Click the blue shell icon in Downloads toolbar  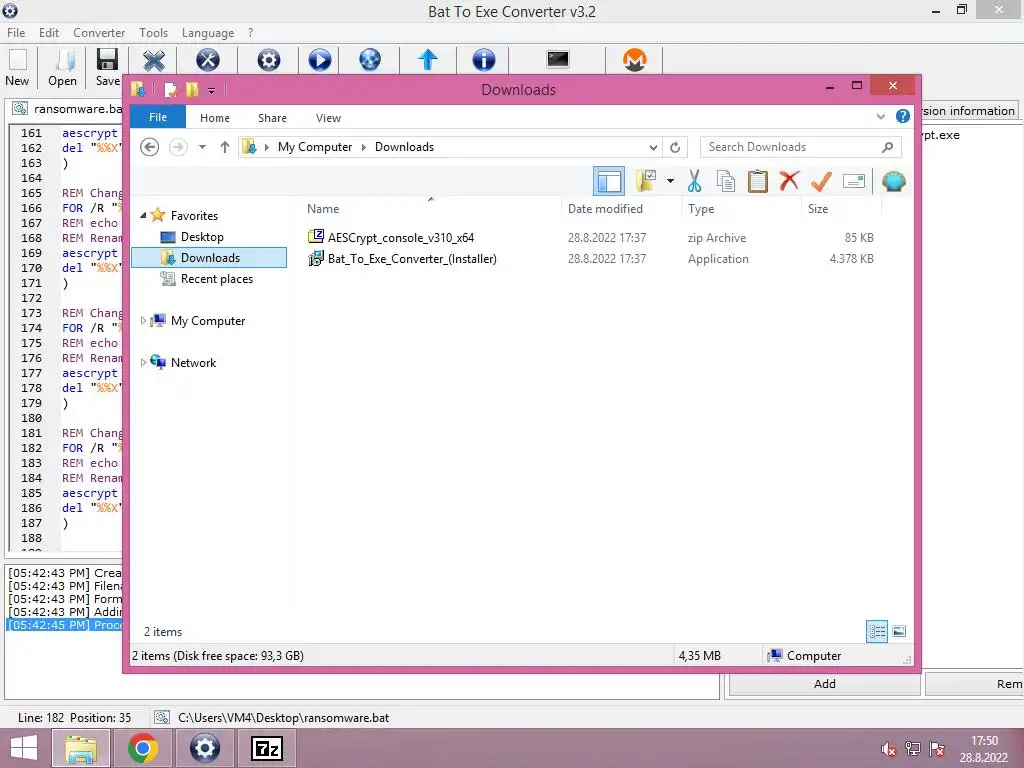pyautogui.click(x=893, y=181)
